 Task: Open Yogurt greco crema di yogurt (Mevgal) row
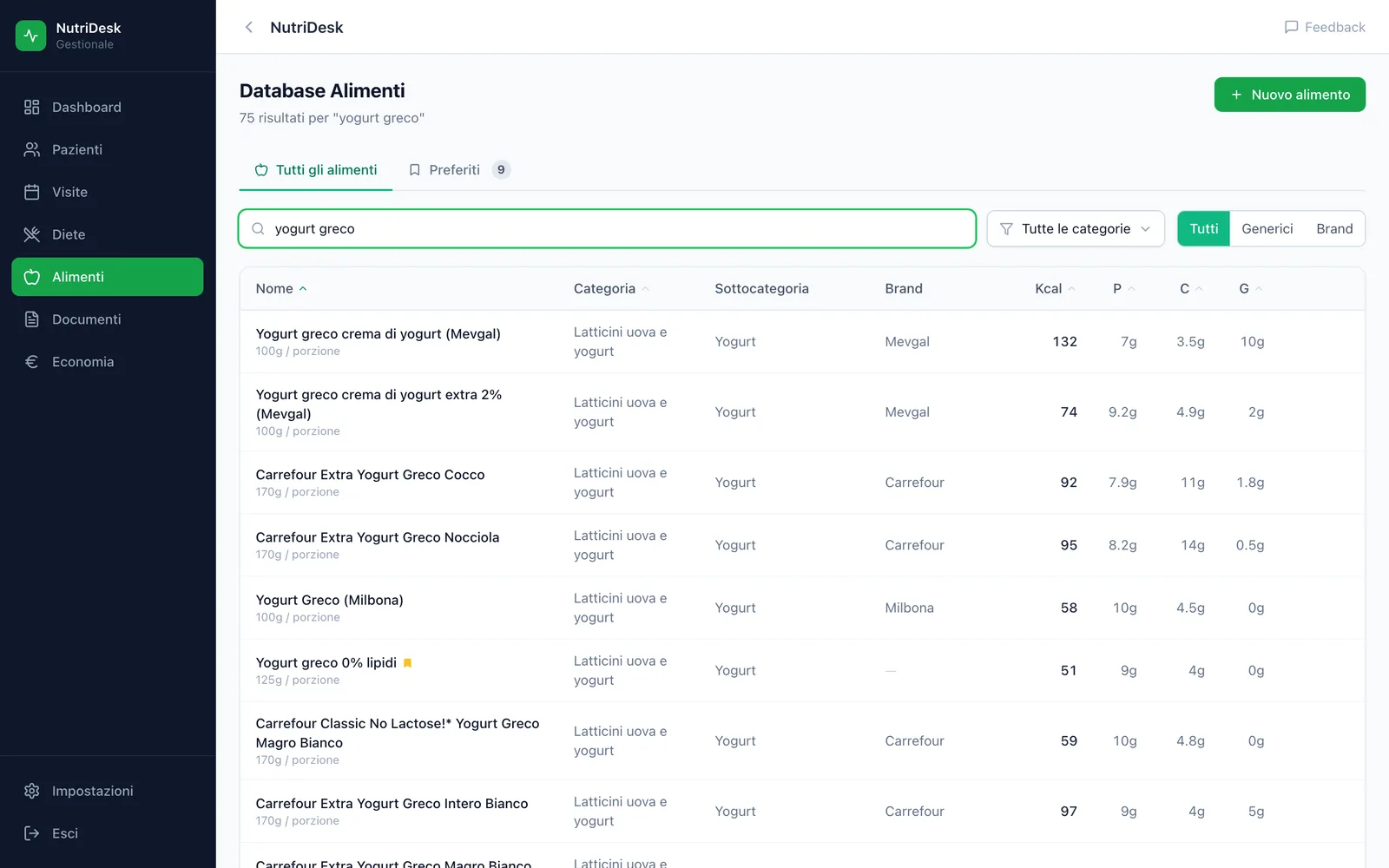(x=801, y=342)
